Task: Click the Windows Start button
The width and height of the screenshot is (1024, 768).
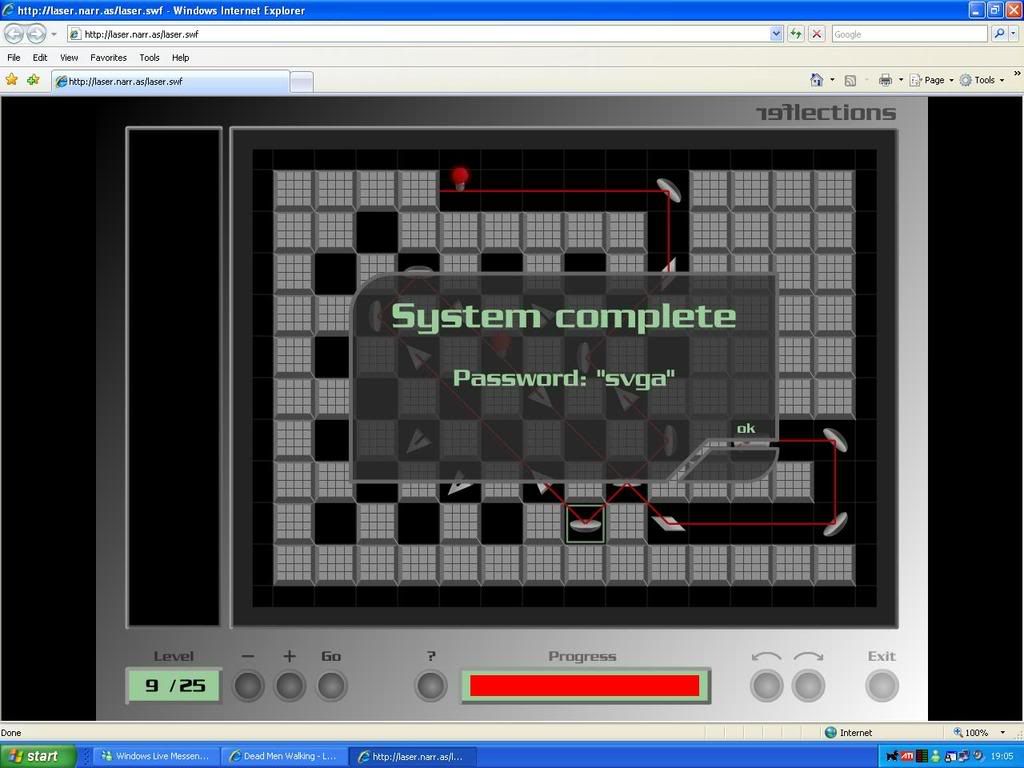Action: point(38,756)
